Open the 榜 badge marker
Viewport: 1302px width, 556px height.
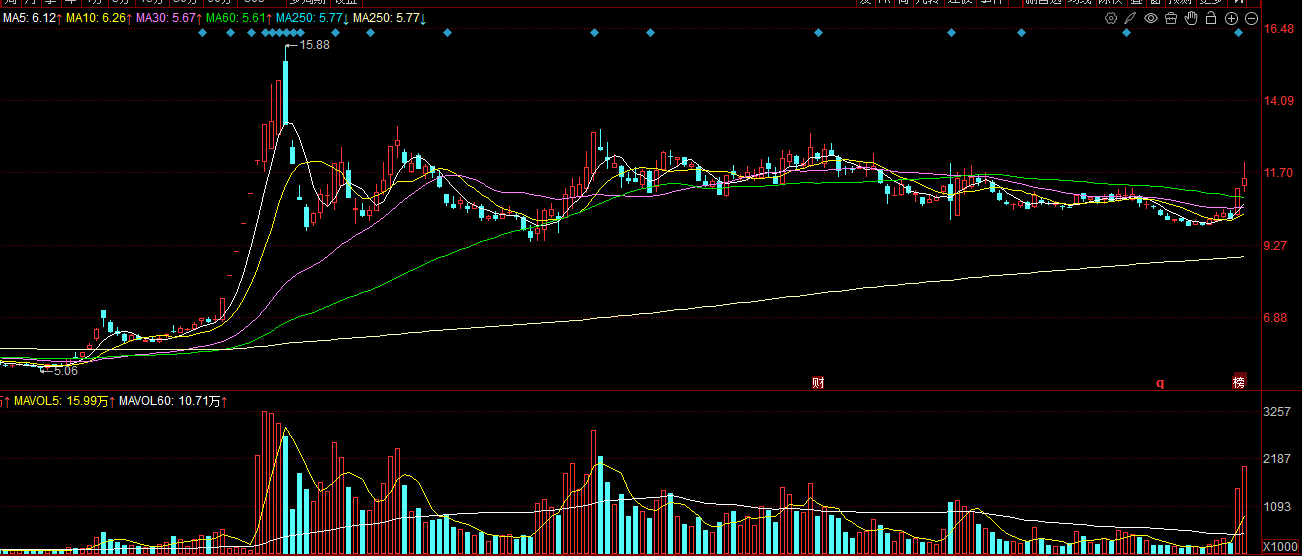[x=1239, y=382]
